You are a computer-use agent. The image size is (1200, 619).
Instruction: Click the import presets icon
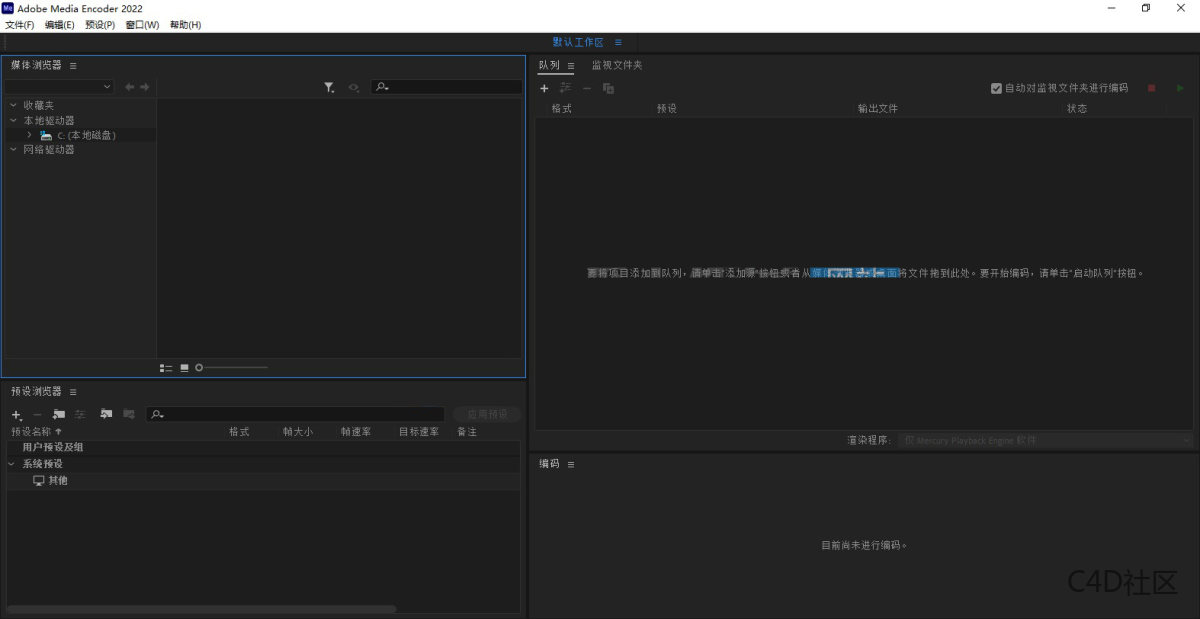(x=106, y=414)
